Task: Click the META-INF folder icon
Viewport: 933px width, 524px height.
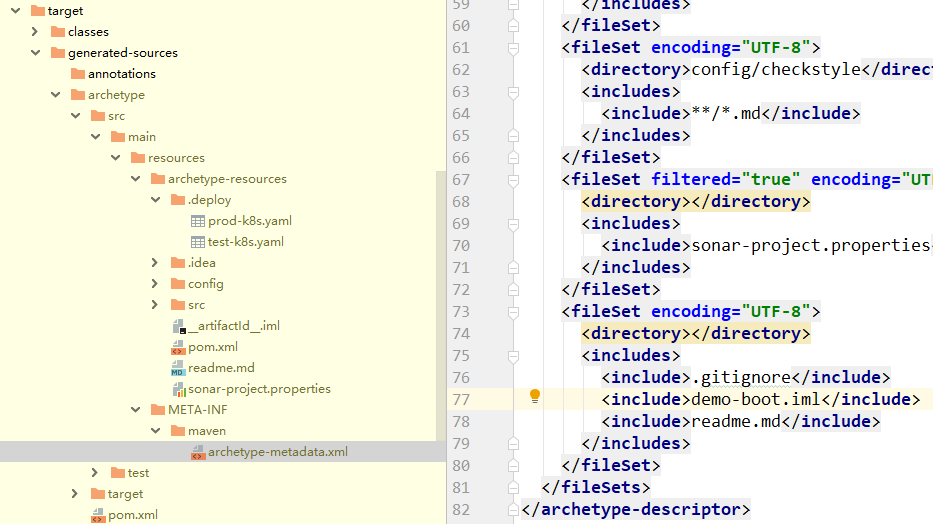Action: click(158, 410)
